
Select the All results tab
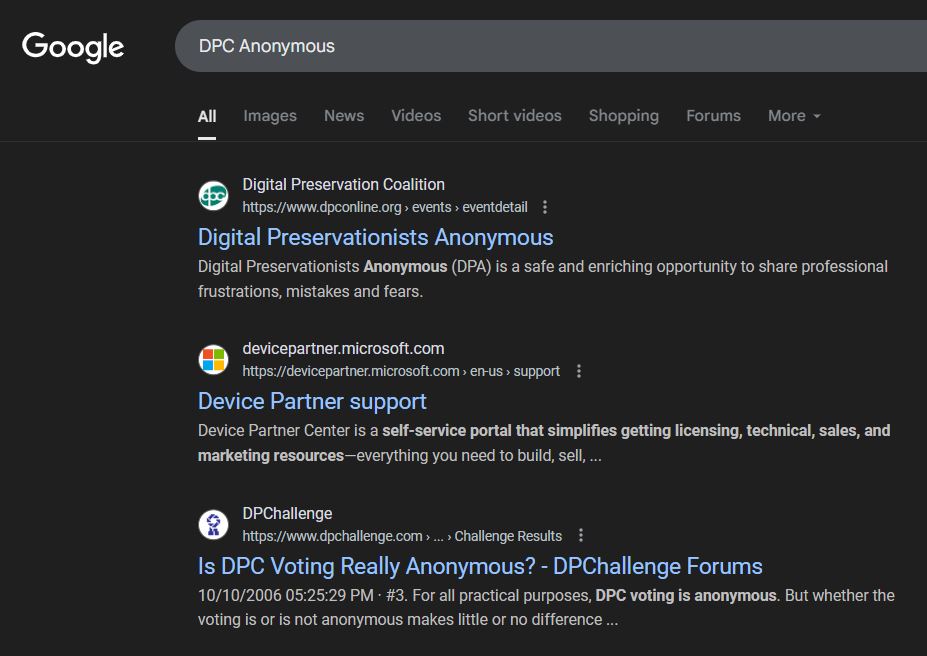click(x=207, y=116)
